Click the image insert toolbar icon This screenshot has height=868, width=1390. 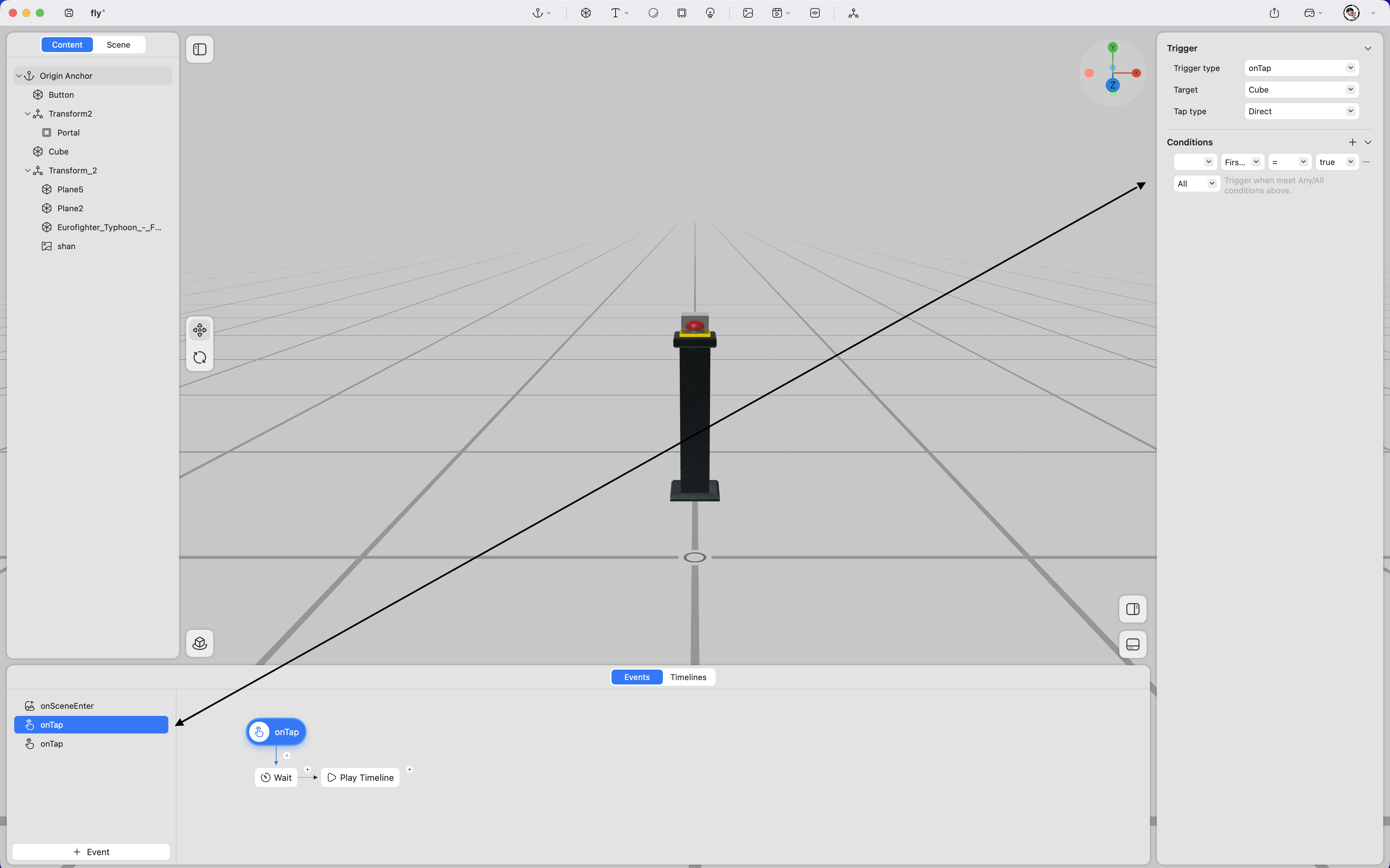pyautogui.click(x=747, y=13)
